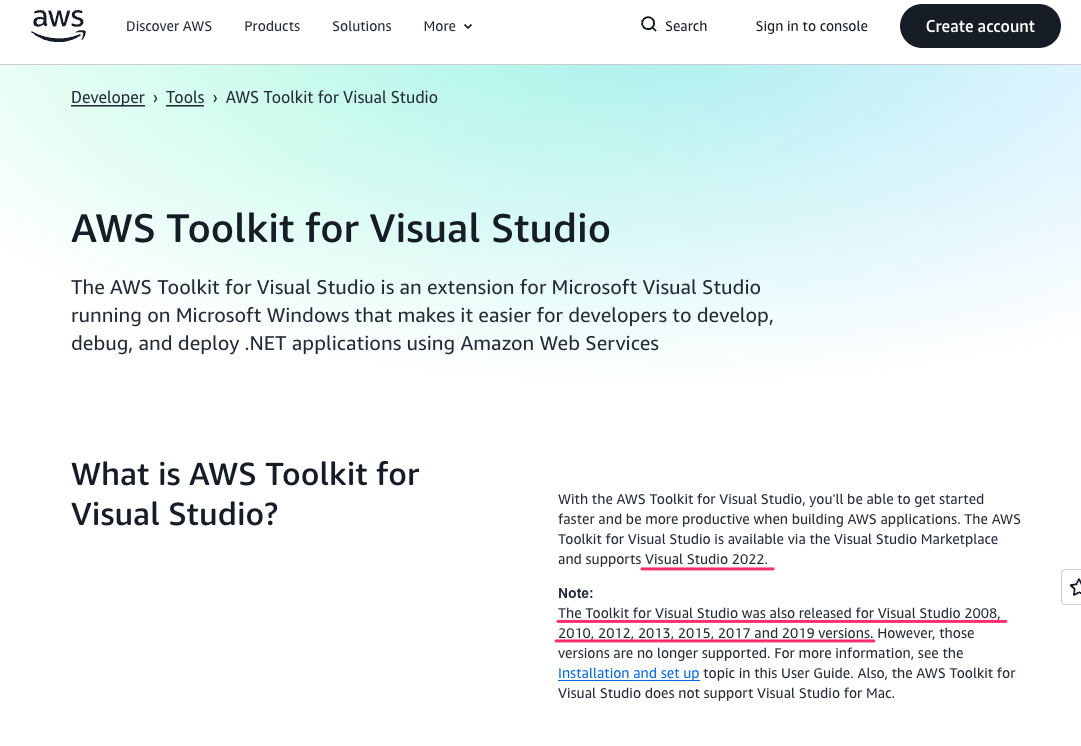1081x746 pixels.
Task: Click the star icon on right edge
Action: point(1073,588)
